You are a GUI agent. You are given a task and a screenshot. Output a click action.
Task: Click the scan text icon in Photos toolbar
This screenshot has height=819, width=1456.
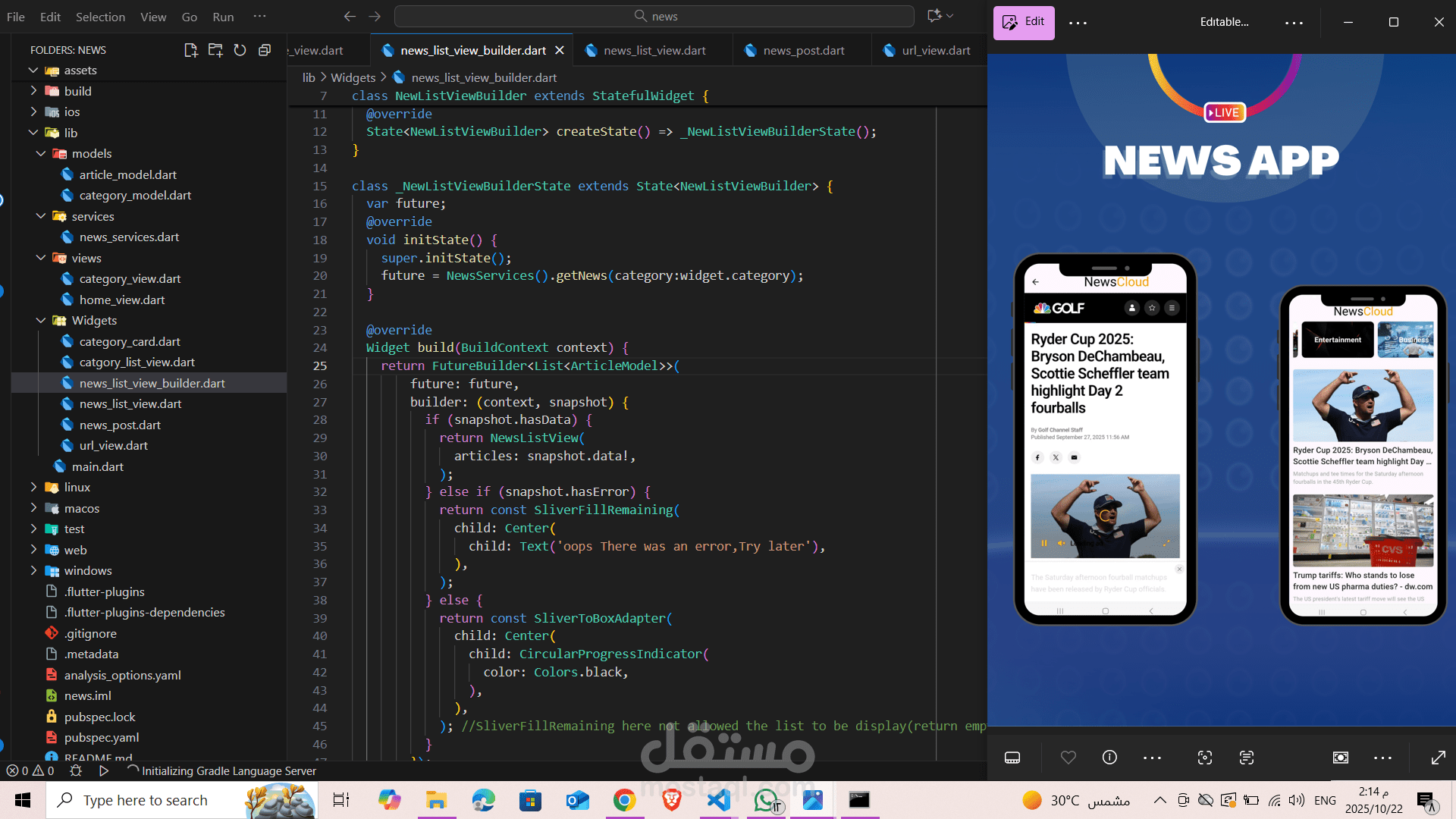tap(1247, 758)
